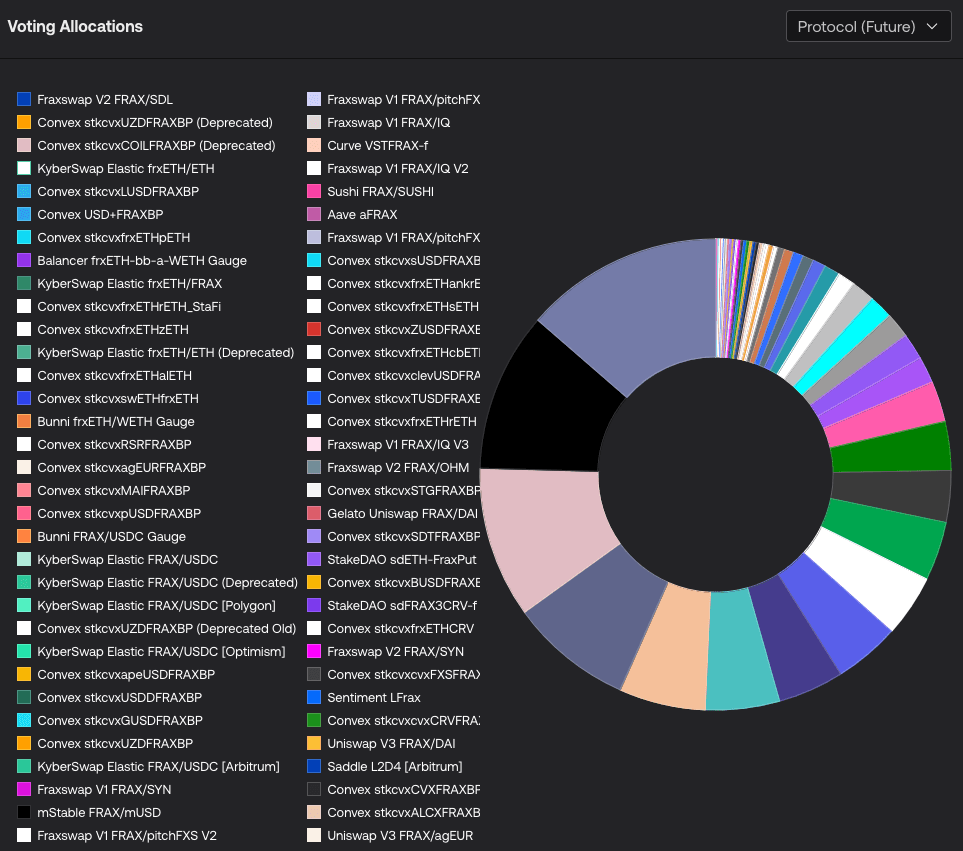Select the Convex stkcvxLUSDFRAXBP legend label
The image size is (963, 851).
(118, 191)
